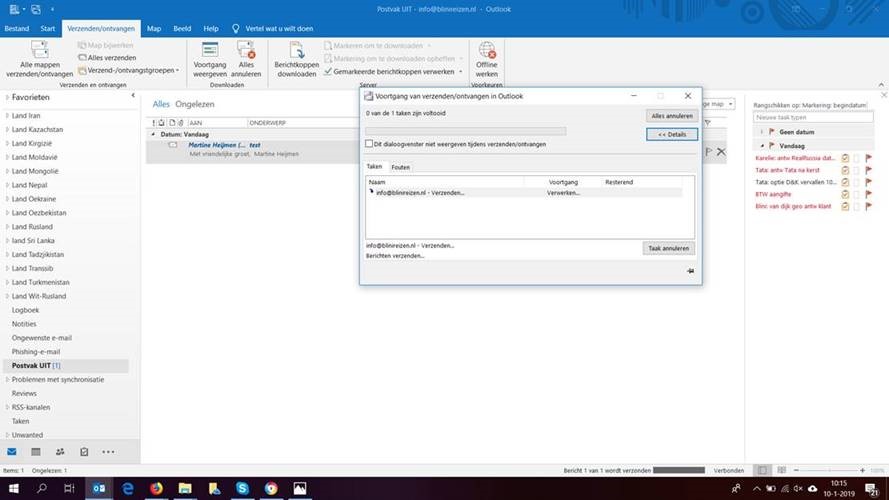This screenshot has height=500, width=889.
Task: Open File Explorer from taskbar
Action: point(185,488)
